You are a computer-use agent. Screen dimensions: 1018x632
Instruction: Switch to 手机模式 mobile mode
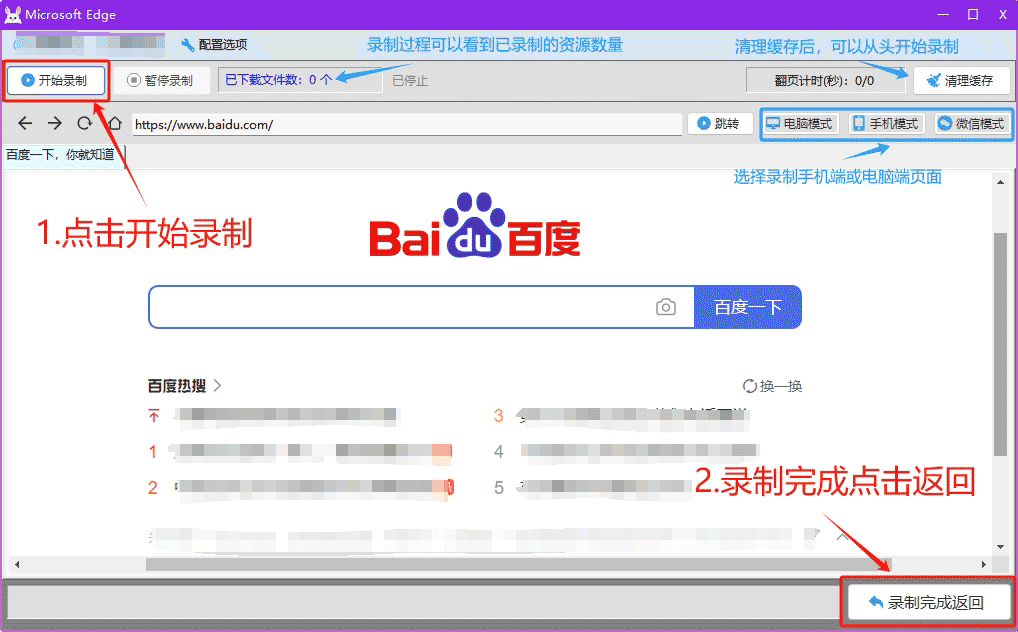(x=886, y=123)
